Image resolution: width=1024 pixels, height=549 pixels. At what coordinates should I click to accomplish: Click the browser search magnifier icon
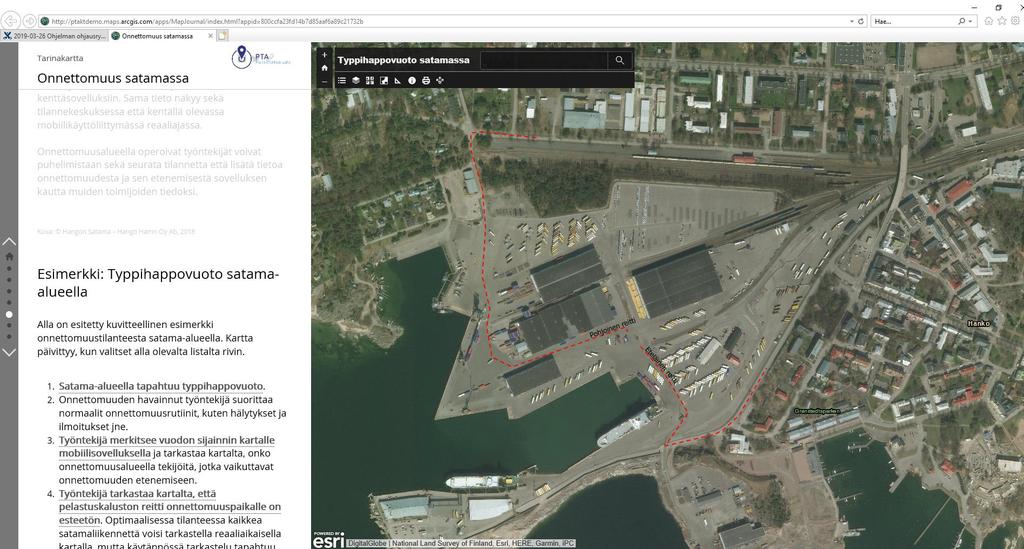coord(961,22)
